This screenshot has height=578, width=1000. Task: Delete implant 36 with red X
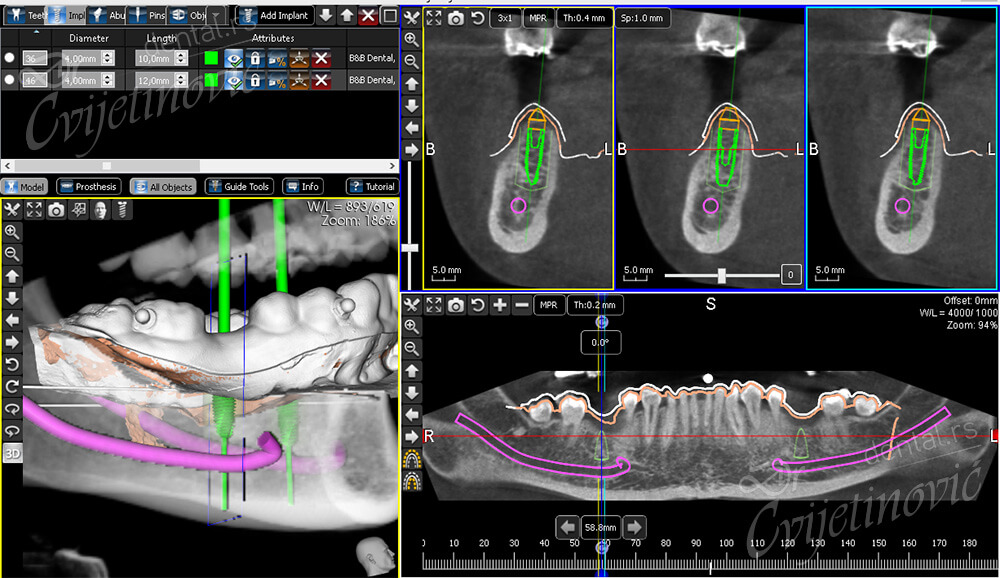coord(321,58)
